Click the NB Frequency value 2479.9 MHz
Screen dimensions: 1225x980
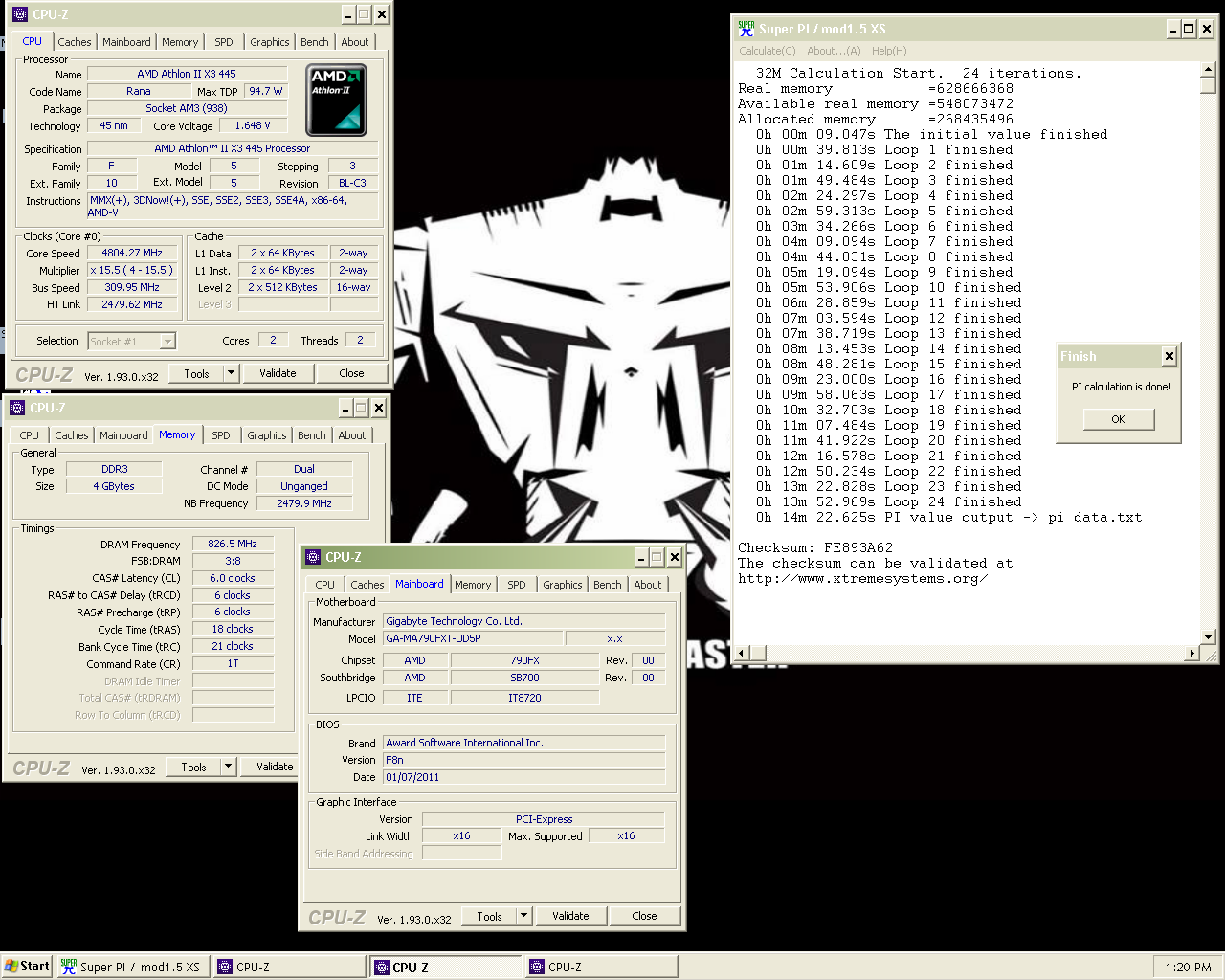(304, 503)
